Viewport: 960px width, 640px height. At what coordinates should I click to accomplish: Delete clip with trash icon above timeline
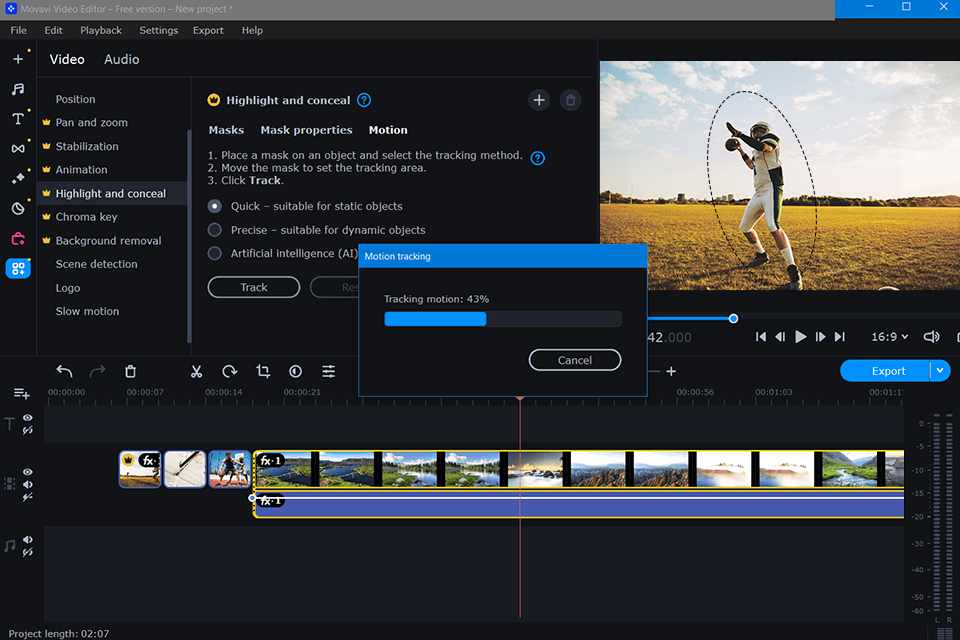[130, 371]
